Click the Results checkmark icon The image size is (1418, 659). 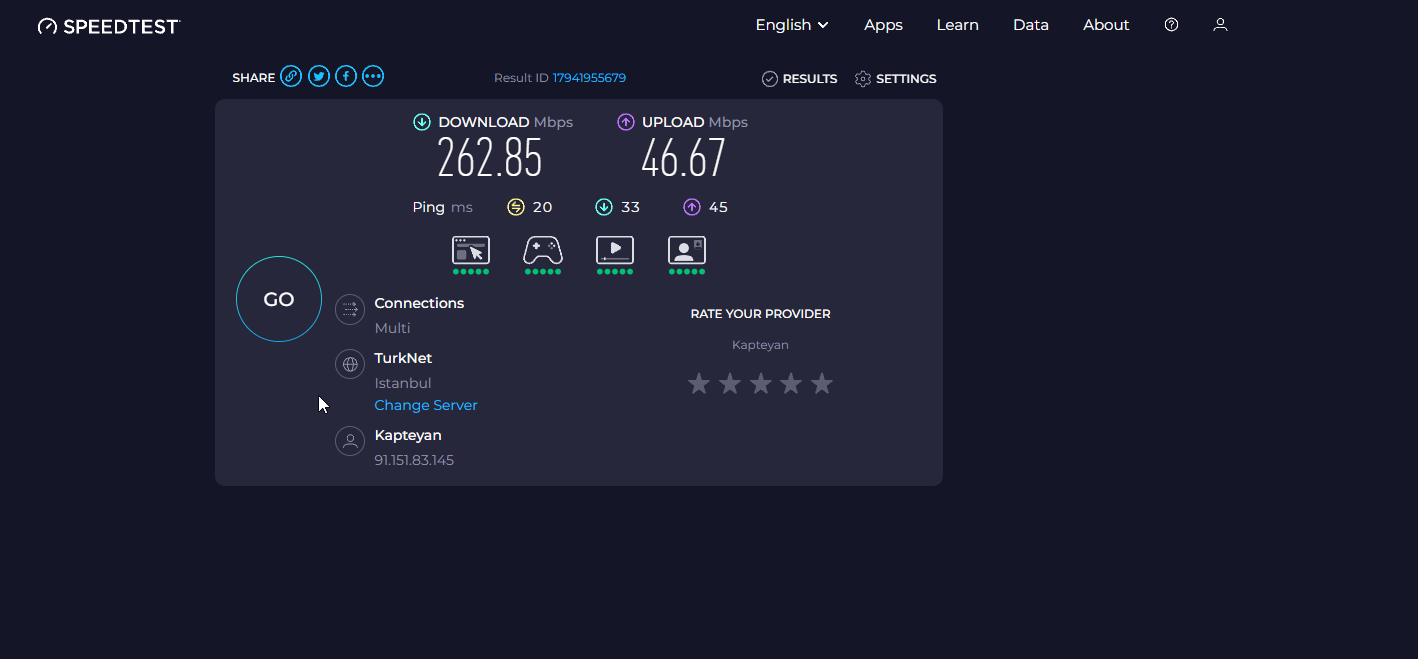click(770, 79)
